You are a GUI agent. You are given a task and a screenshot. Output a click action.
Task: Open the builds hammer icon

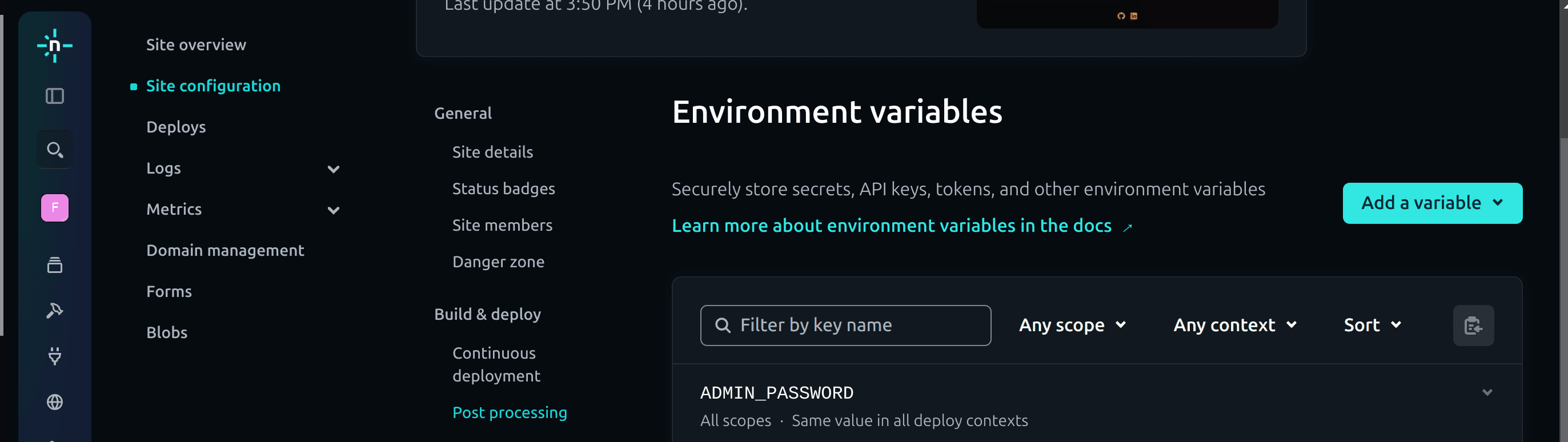[x=55, y=311]
